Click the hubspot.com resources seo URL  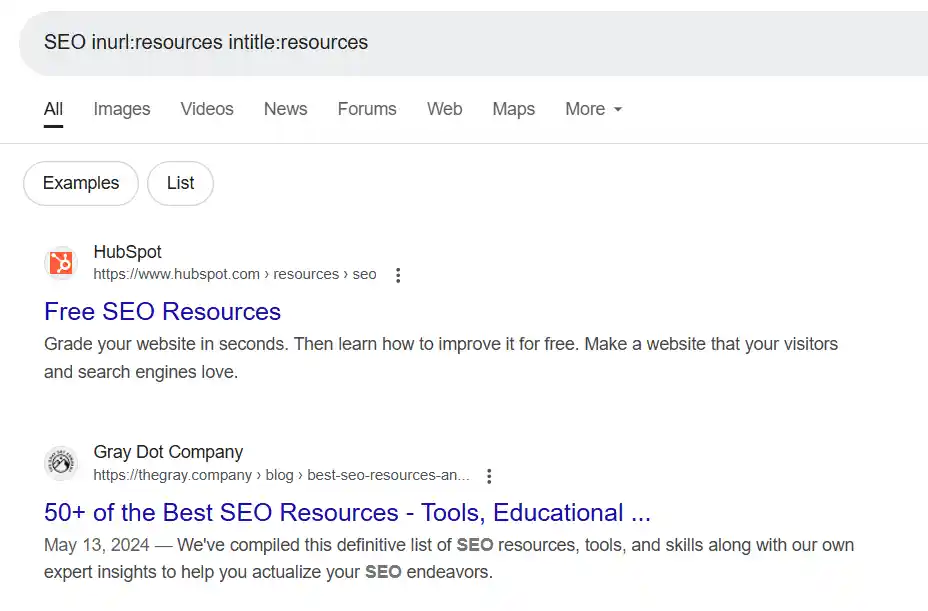click(x=235, y=274)
